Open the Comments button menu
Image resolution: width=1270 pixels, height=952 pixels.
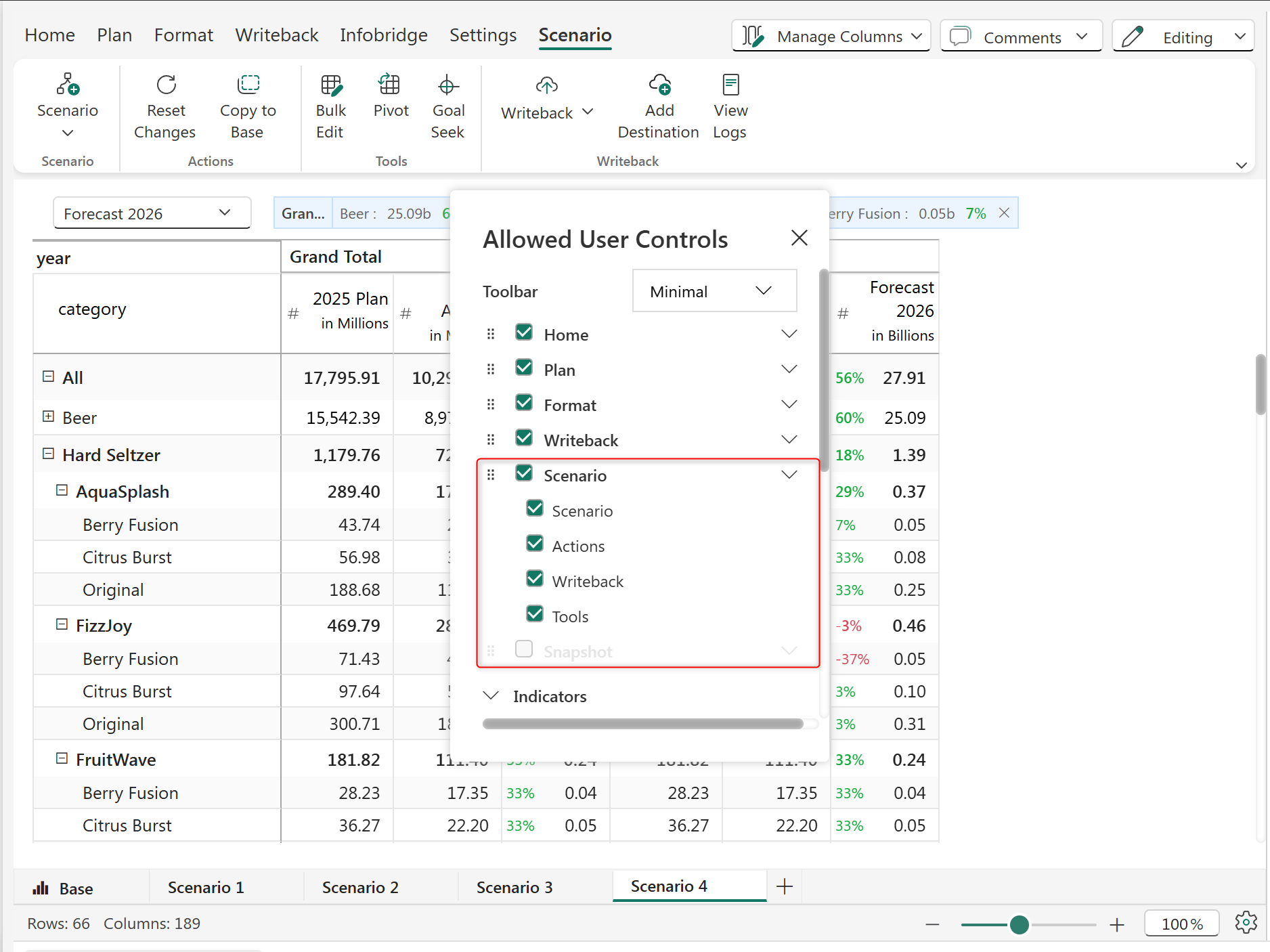(x=1021, y=37)
